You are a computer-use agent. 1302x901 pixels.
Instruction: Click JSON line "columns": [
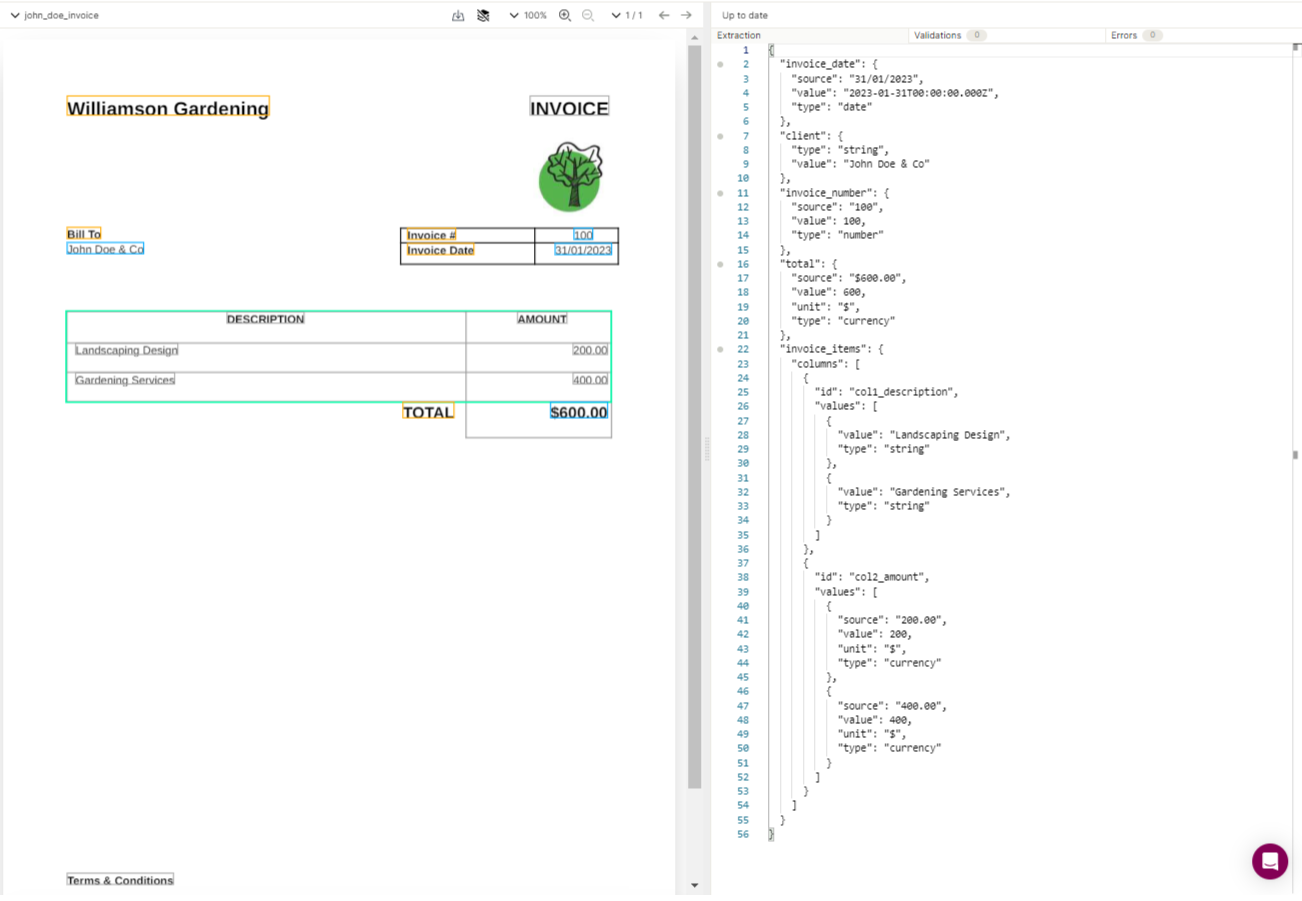tap(826, 364)
